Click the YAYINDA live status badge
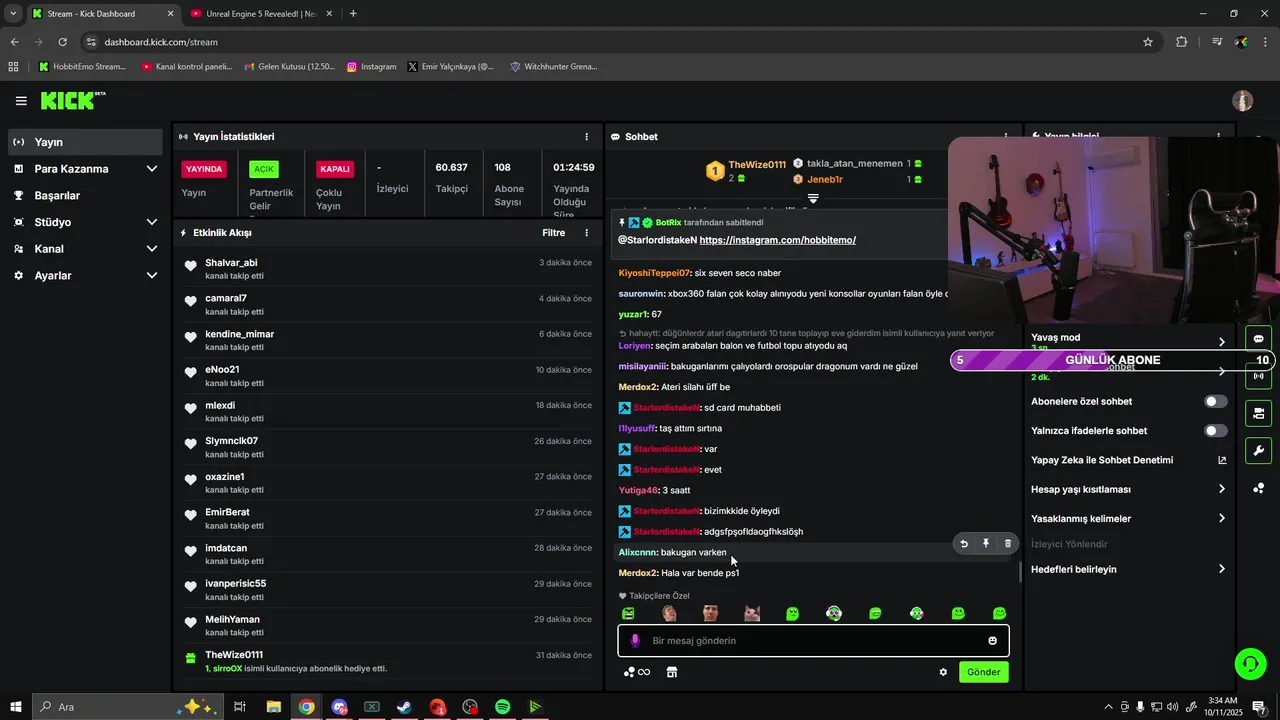1280x720 pixels. (x=204, y=169)
